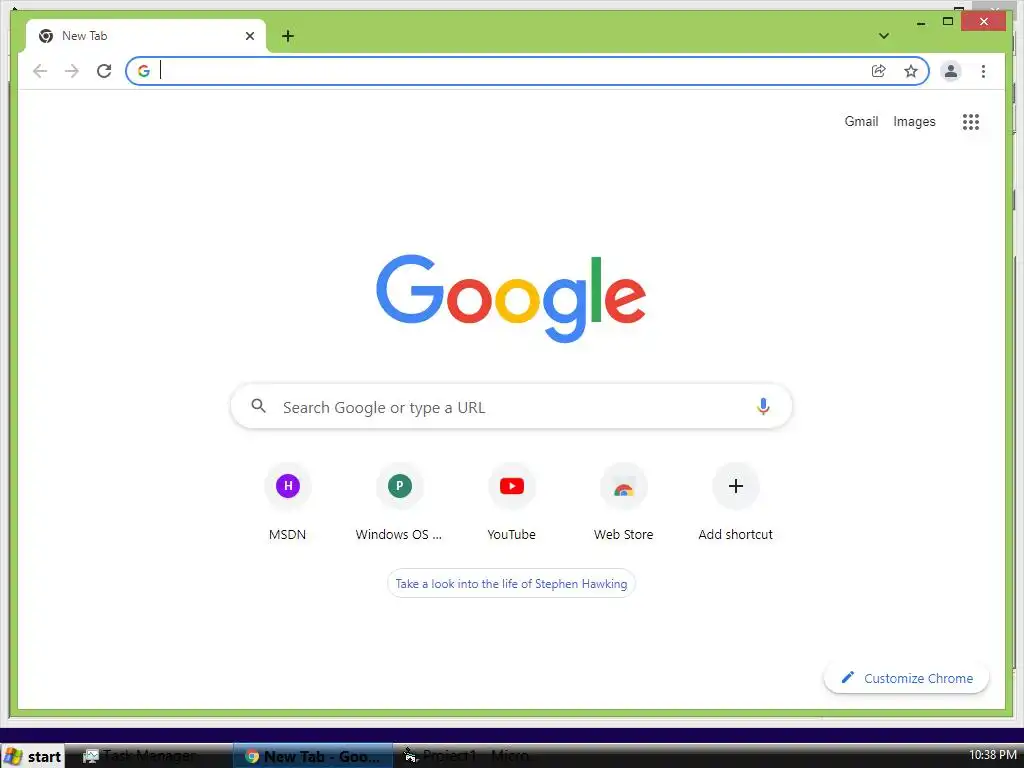Click the 10:38 PM taskbar clock

coord(993,755)
